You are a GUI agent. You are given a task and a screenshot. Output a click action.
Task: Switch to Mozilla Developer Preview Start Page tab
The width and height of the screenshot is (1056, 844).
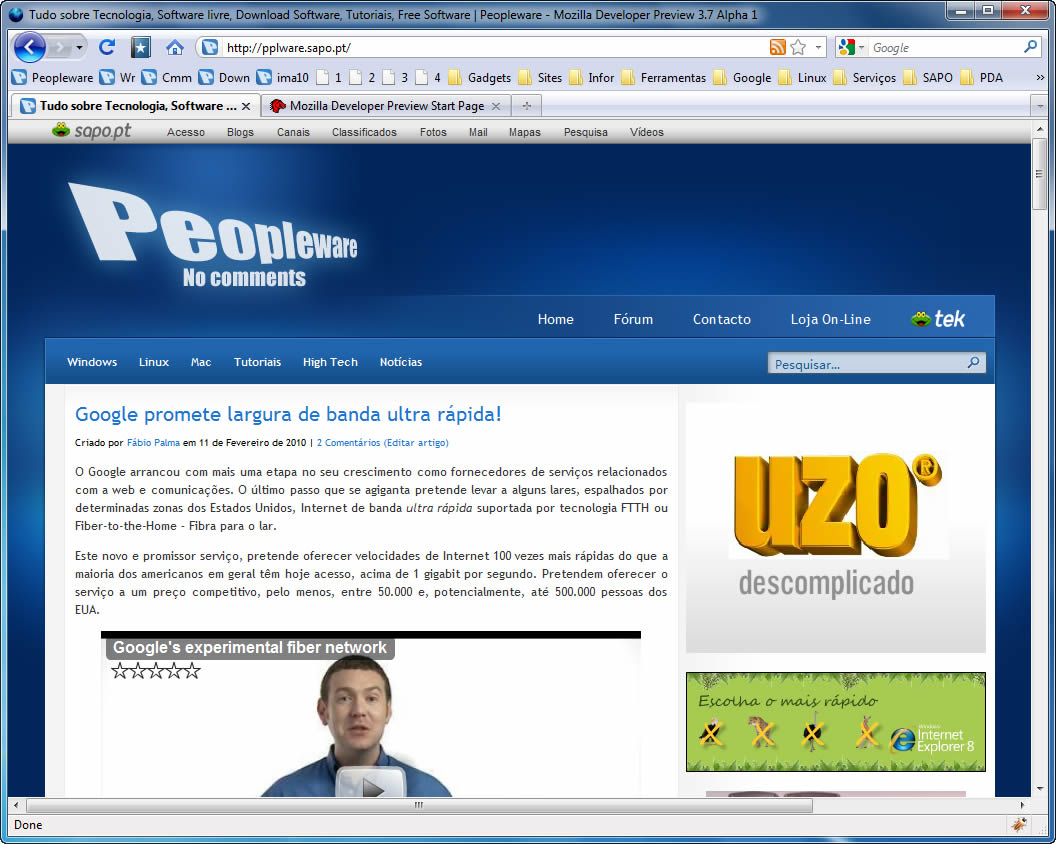(x=386, y=106)
